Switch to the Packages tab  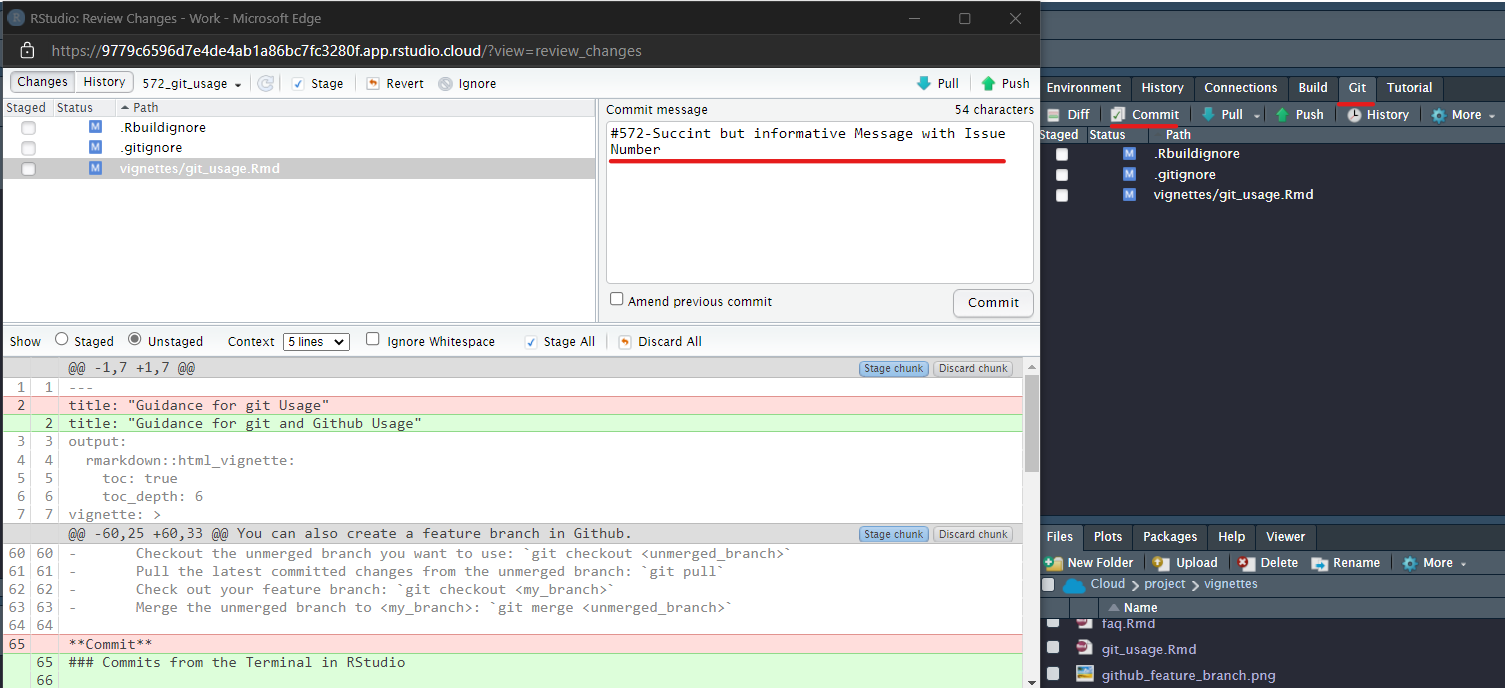point(1169,537)
